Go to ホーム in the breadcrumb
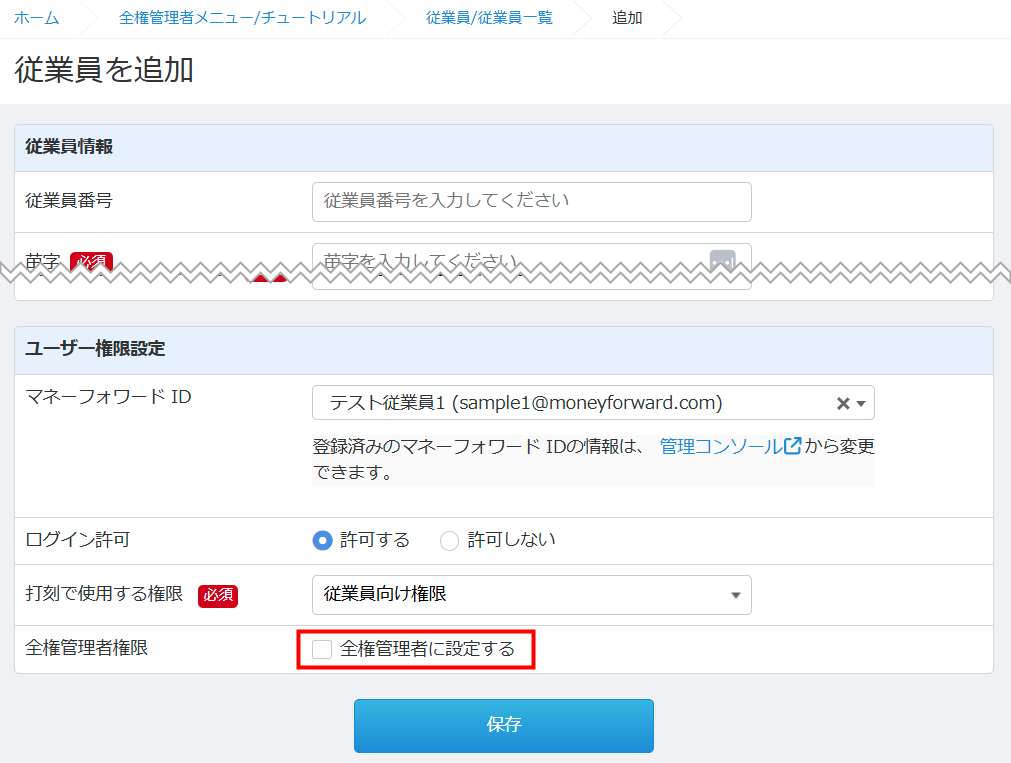This screenshot has width=1011, height=763. pyautogui.click(x=36, y=18)
